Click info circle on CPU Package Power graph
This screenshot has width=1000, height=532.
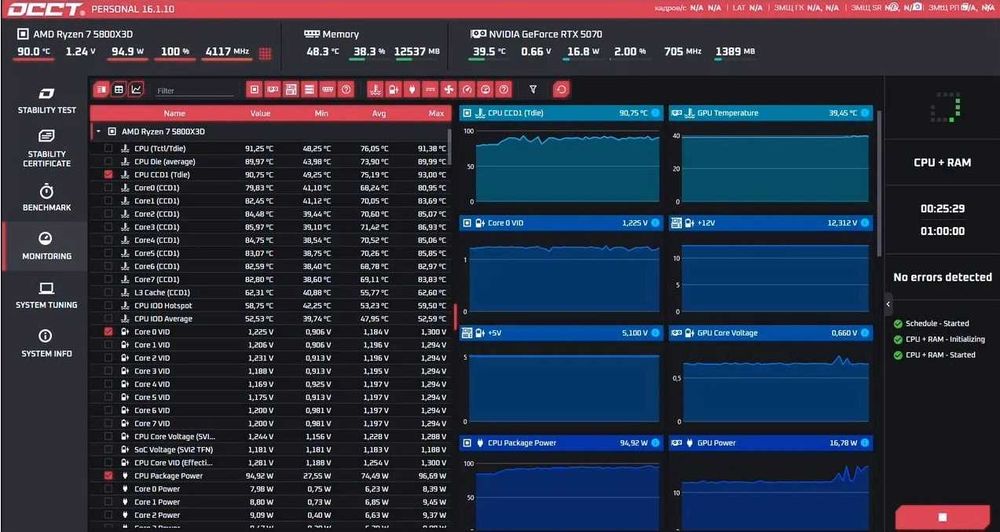[655, 443]
